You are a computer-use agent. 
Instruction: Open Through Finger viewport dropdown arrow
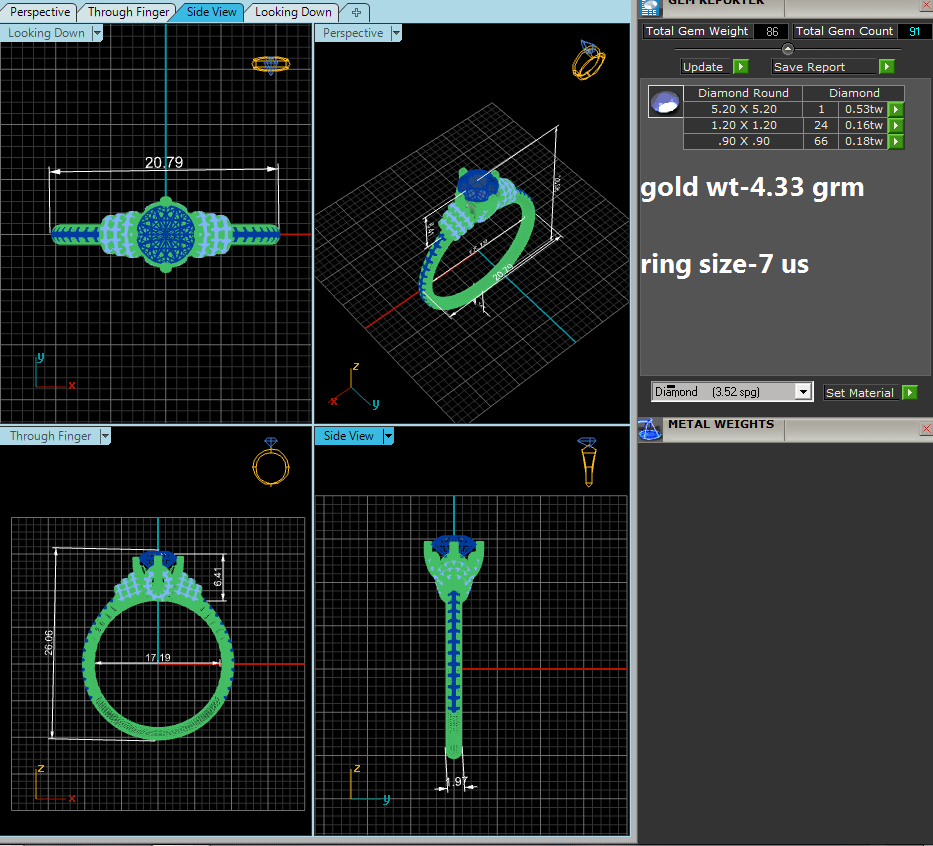click(x=103, y=436)
